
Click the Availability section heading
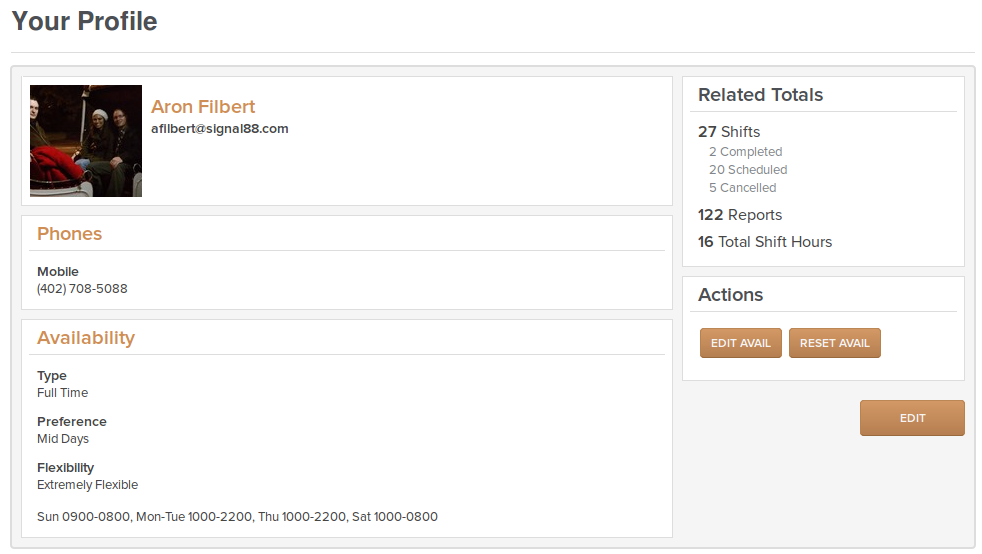coord(86,337)
